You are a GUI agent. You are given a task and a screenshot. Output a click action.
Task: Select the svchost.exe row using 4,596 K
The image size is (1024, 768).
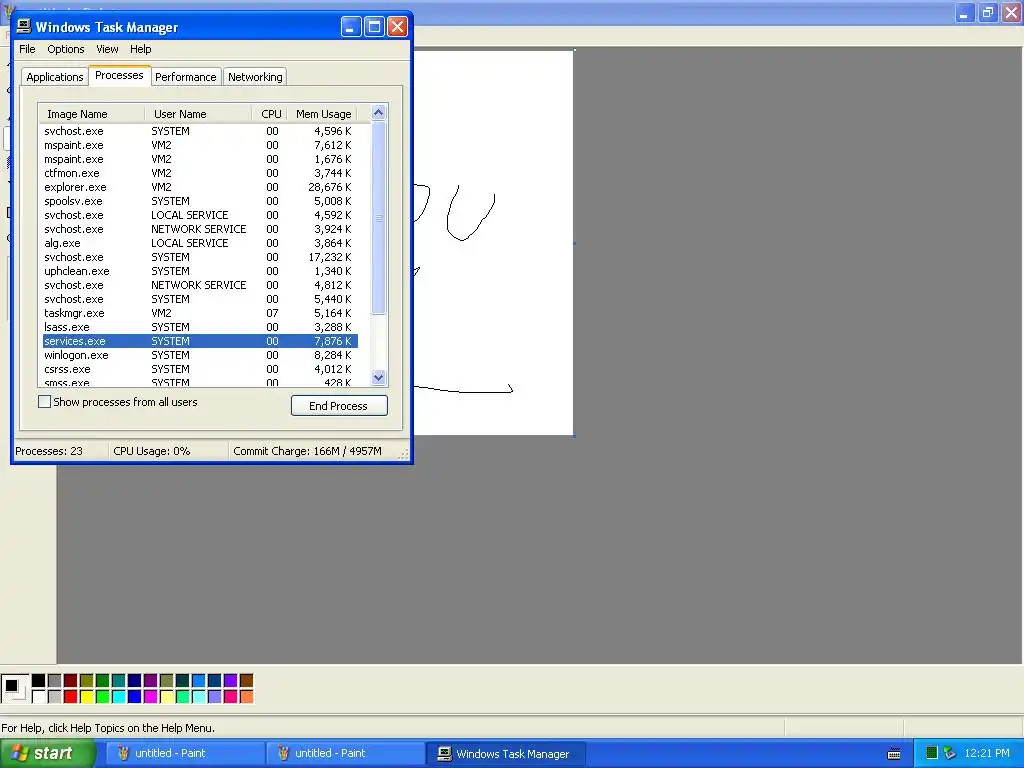point(200,131)
